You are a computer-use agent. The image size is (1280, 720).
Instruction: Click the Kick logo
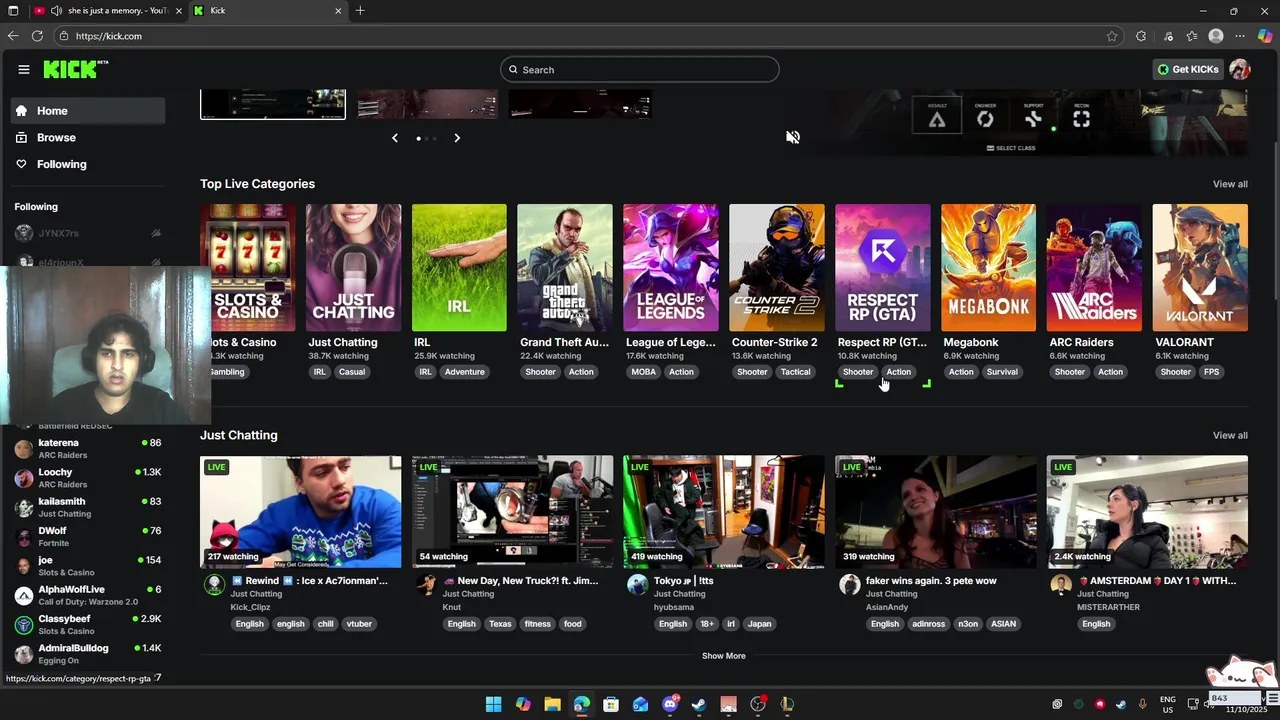75,69
